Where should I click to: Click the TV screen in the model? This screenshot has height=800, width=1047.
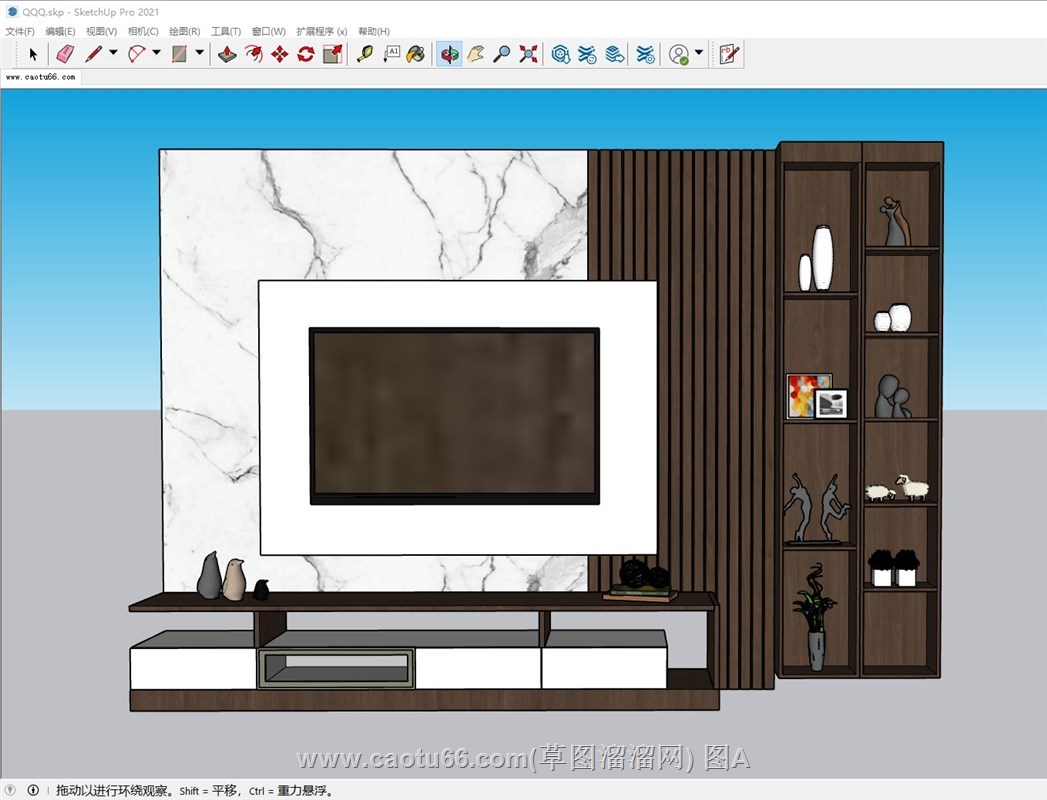pos(454,414)
